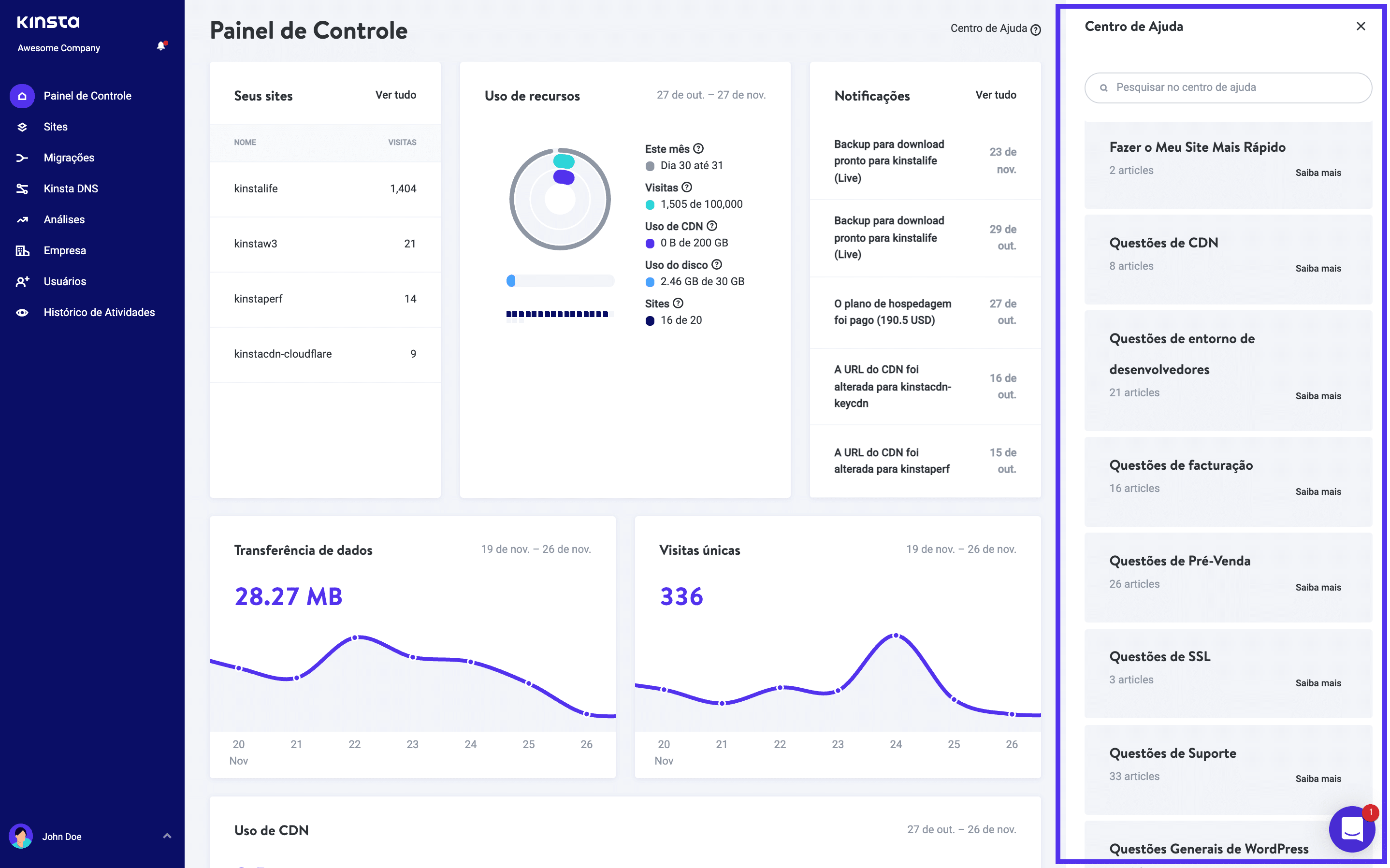Image resolution: width=1390 pixels, height=868 pixels.
Task: Click Saiba mais for Questões de CDN
Action: click(1318, 269)
